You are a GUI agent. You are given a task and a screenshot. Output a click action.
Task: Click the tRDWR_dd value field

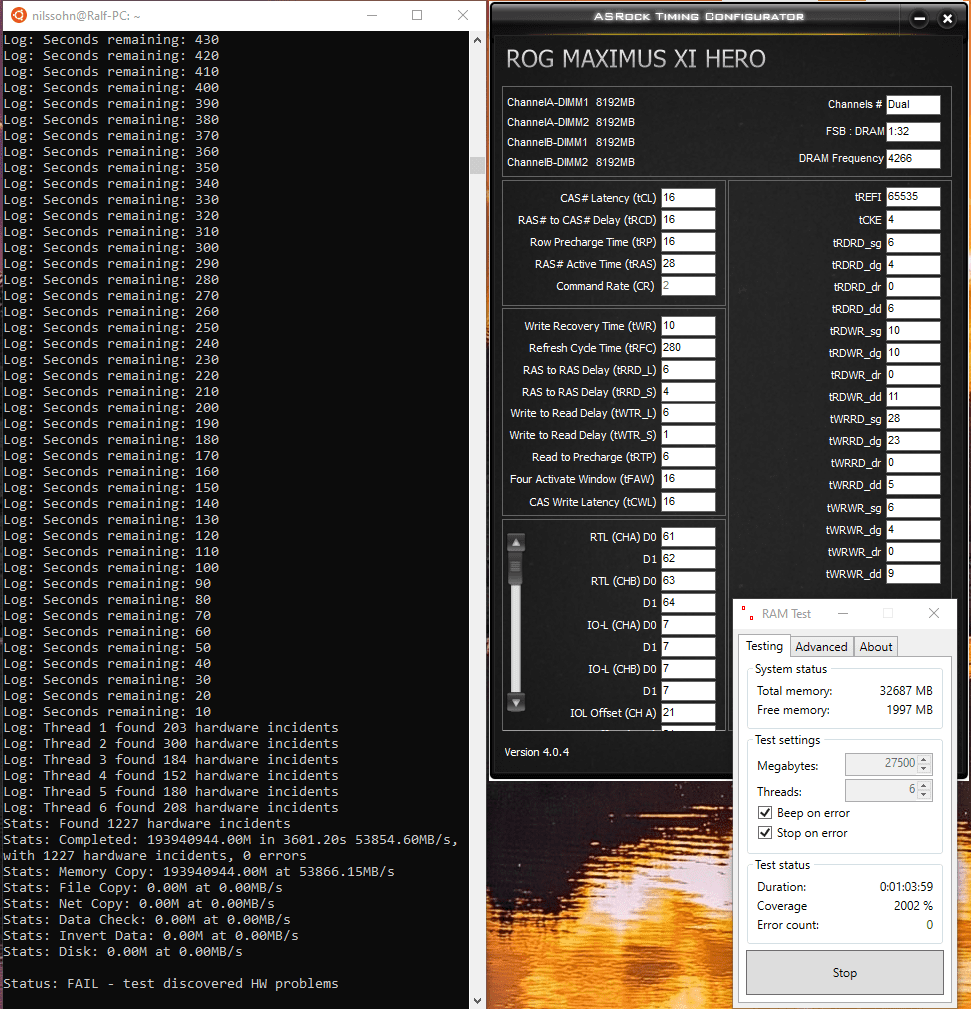pos(913,396)
